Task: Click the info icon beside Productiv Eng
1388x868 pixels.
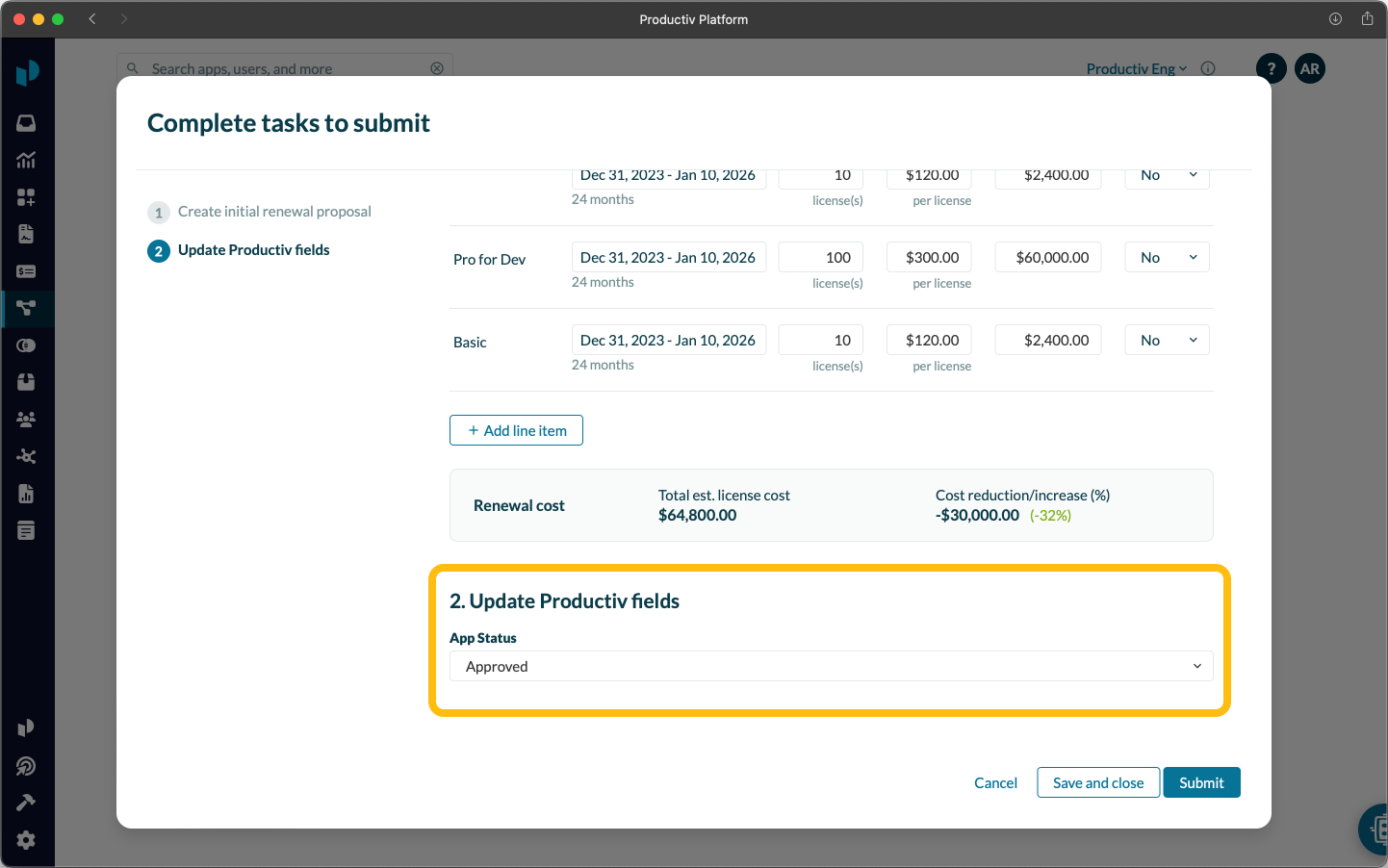Action: [x=1208, y=68]
